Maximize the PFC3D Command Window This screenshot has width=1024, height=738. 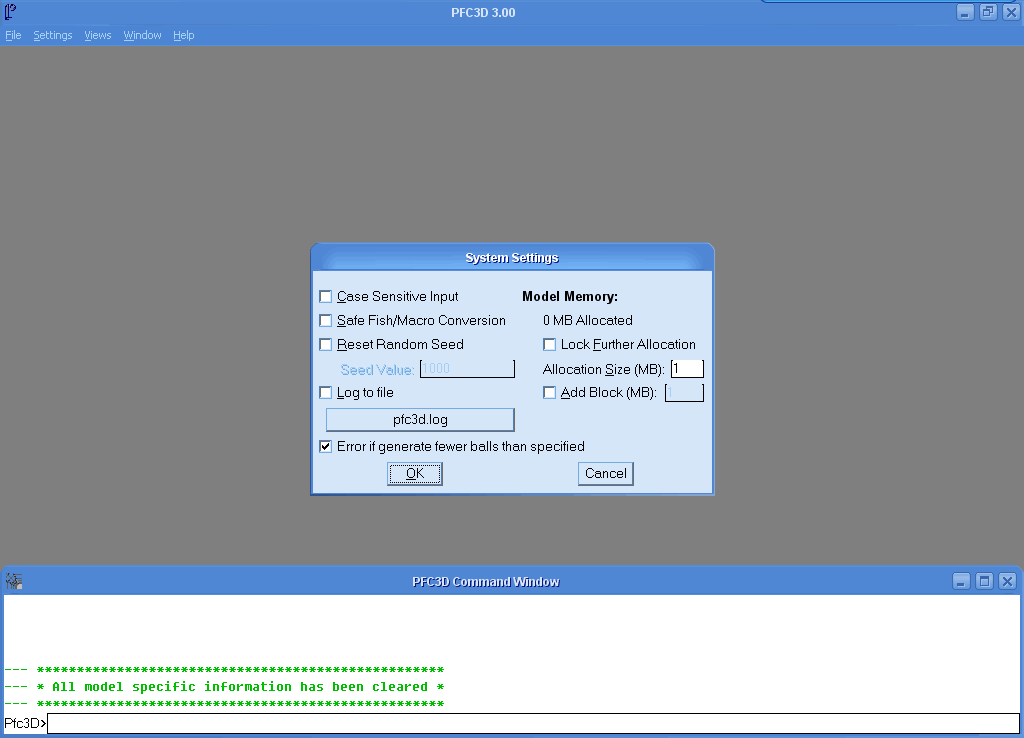985,581
